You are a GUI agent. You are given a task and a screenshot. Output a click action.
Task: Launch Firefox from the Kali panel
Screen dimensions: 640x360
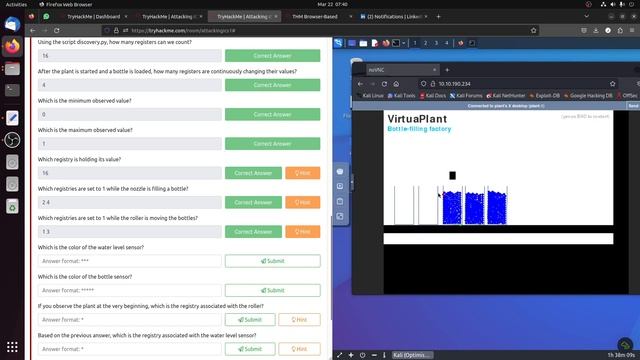(x=385, y=43)
